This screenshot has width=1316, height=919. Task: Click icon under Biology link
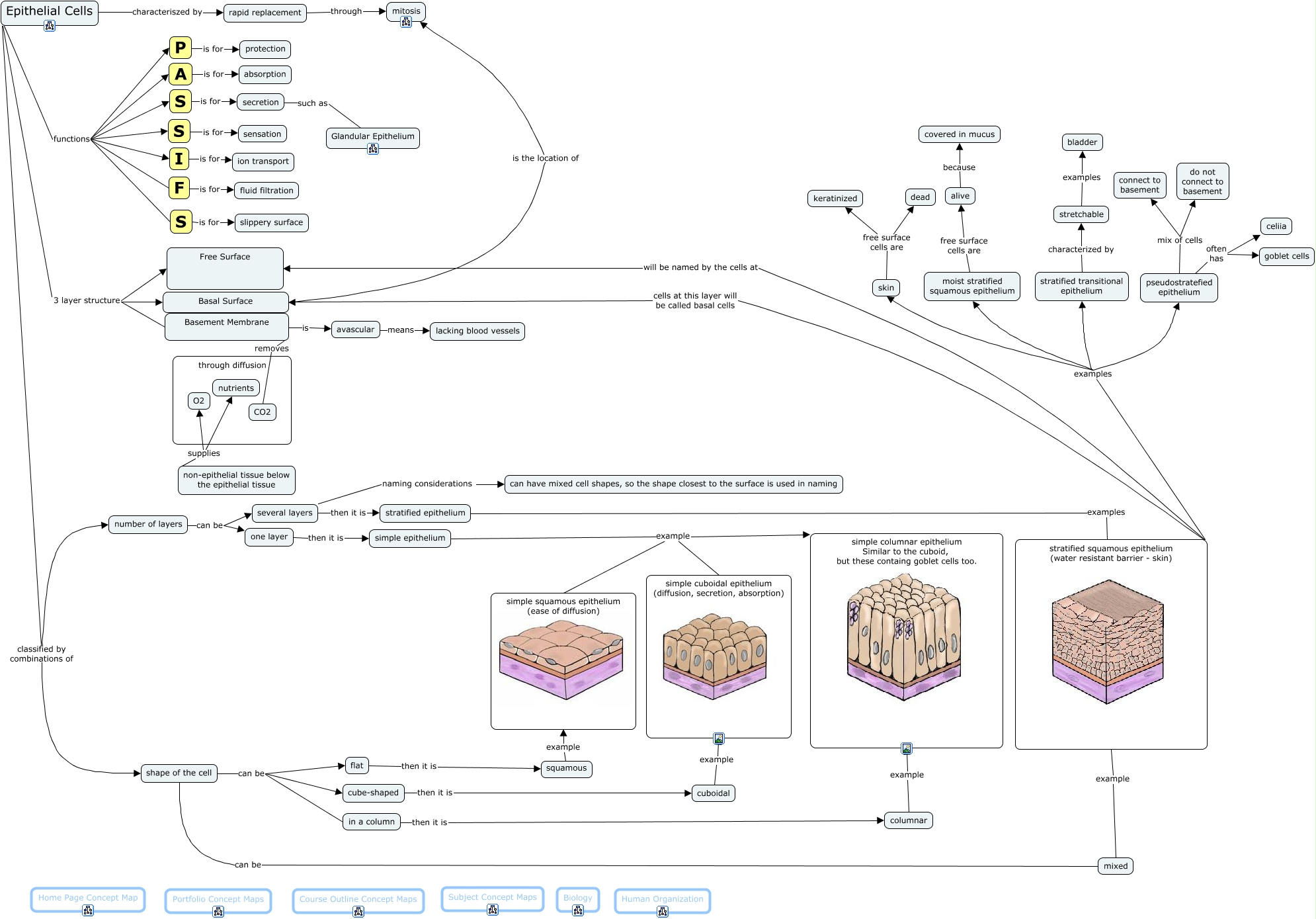click(578, 910)
